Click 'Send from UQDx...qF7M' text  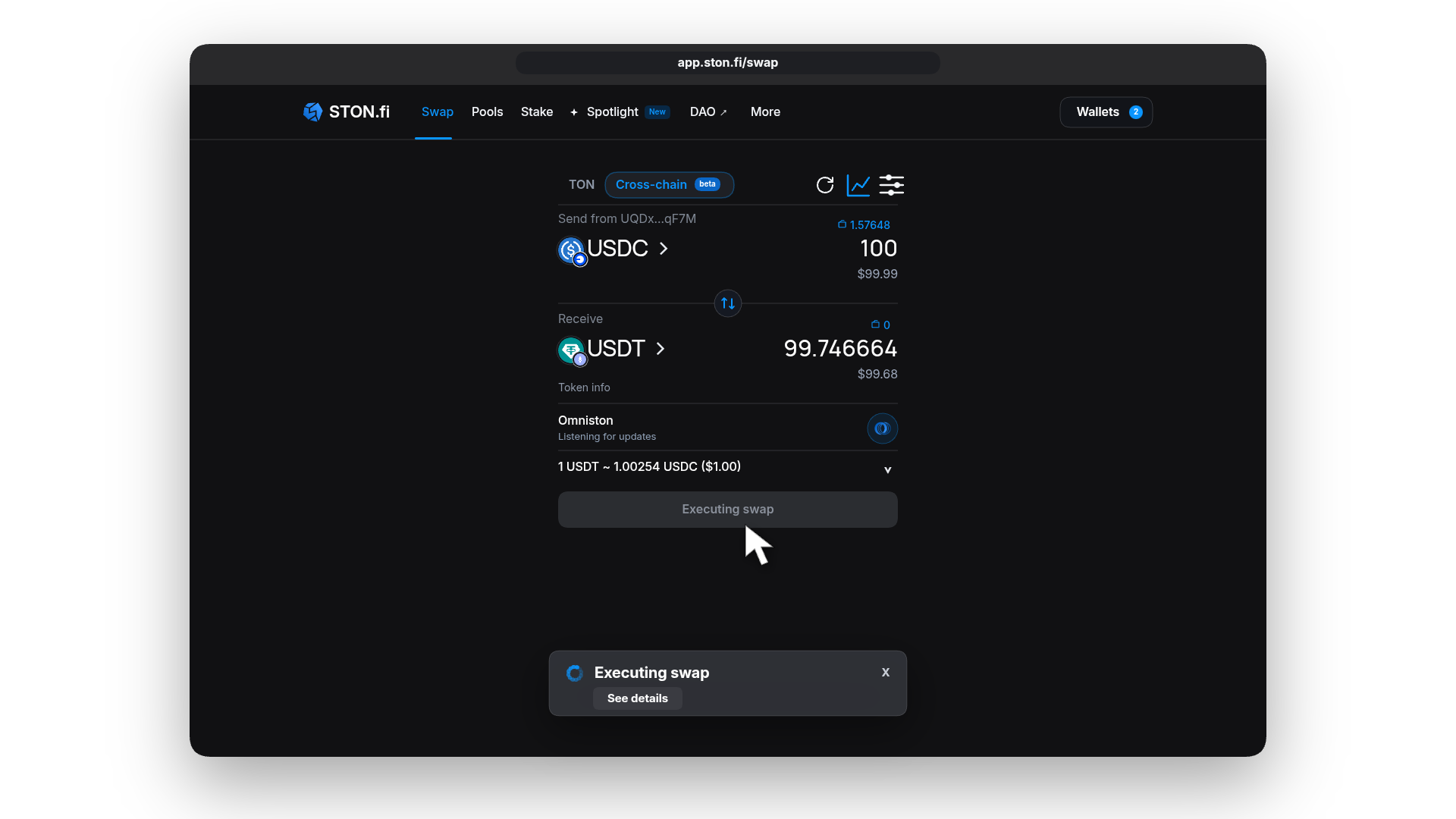pos(627,218)
